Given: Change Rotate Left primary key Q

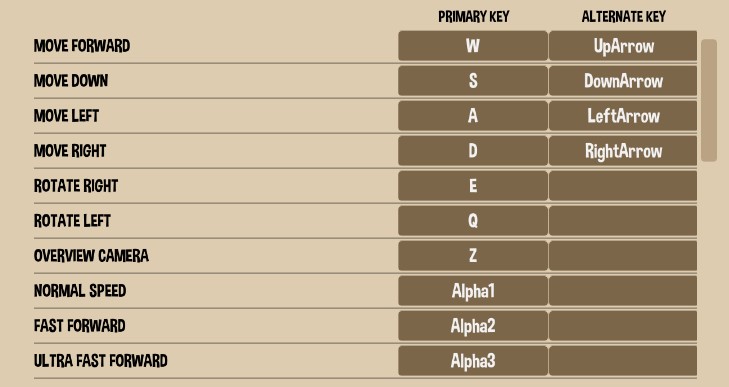Looking at the screenshot, I should [473, 220].
